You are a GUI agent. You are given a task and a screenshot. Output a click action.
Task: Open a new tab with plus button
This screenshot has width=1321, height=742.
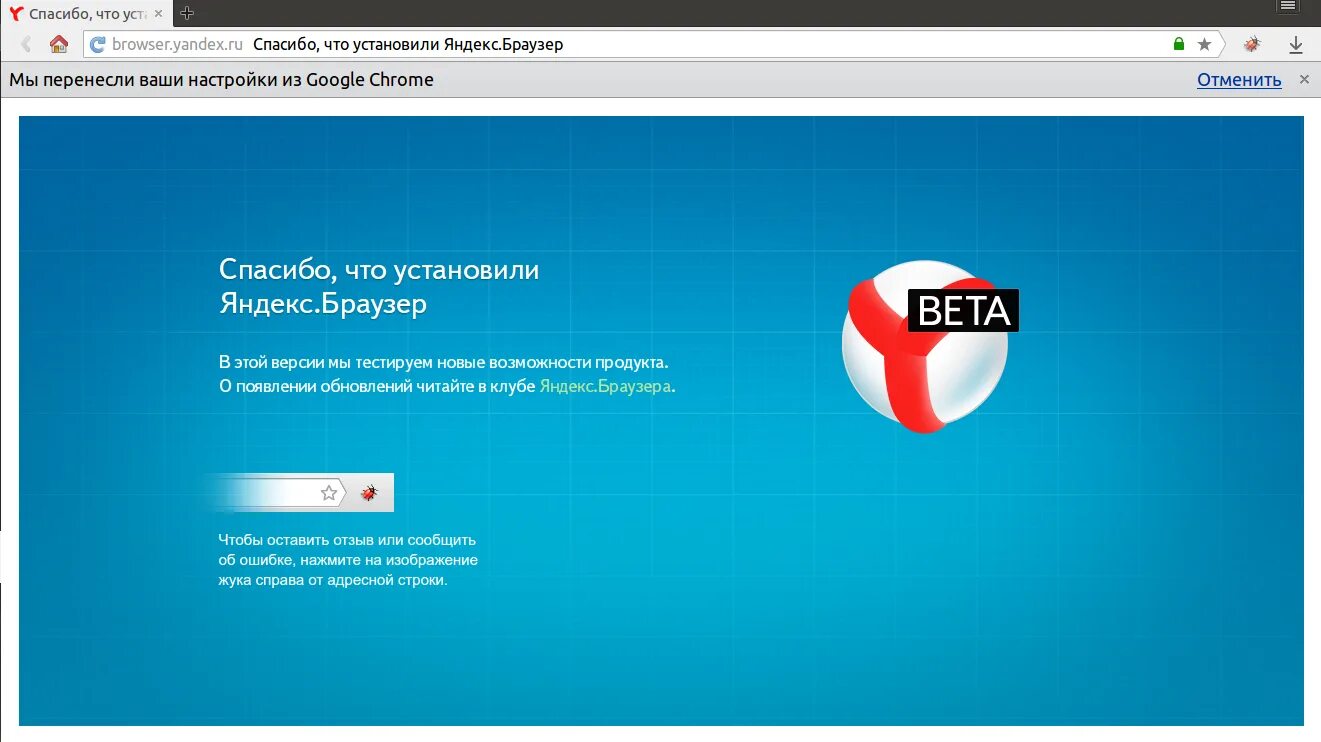[187, 13]
